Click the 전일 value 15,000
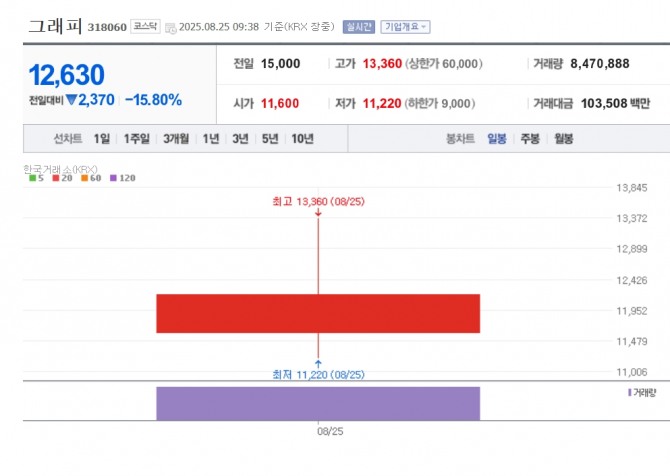 (x=280, y=64)
